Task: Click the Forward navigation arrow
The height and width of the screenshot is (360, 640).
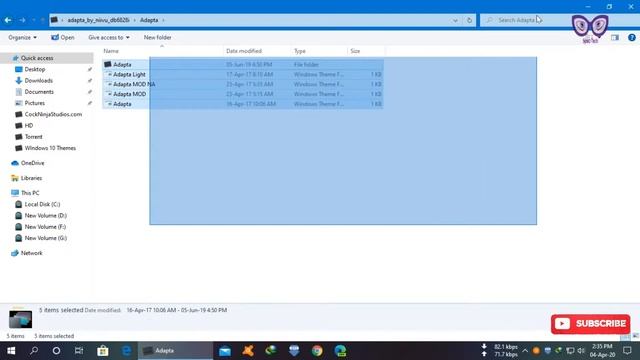Action: point(22,20)
